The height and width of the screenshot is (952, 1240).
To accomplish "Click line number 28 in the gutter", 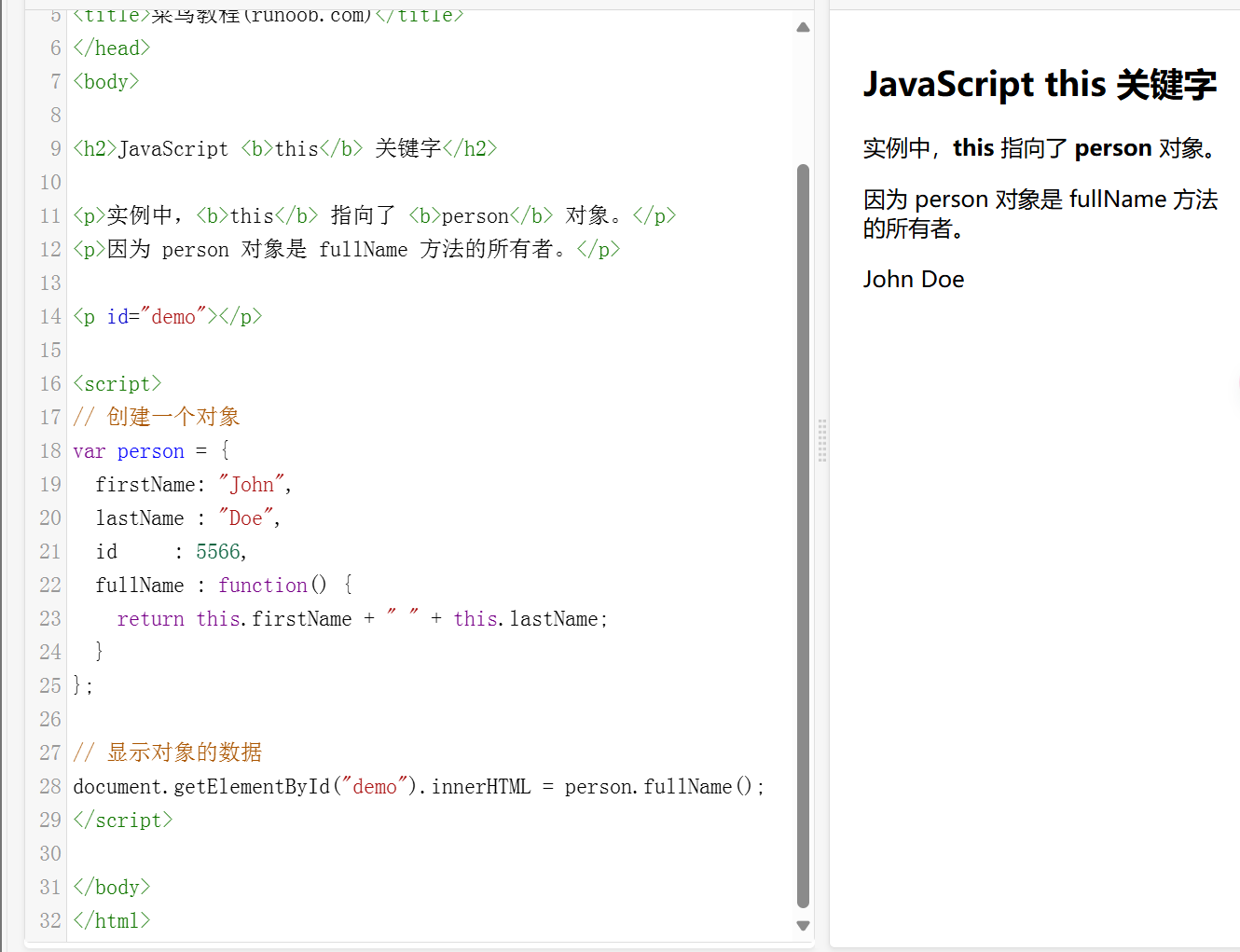I will coord(50,787).
